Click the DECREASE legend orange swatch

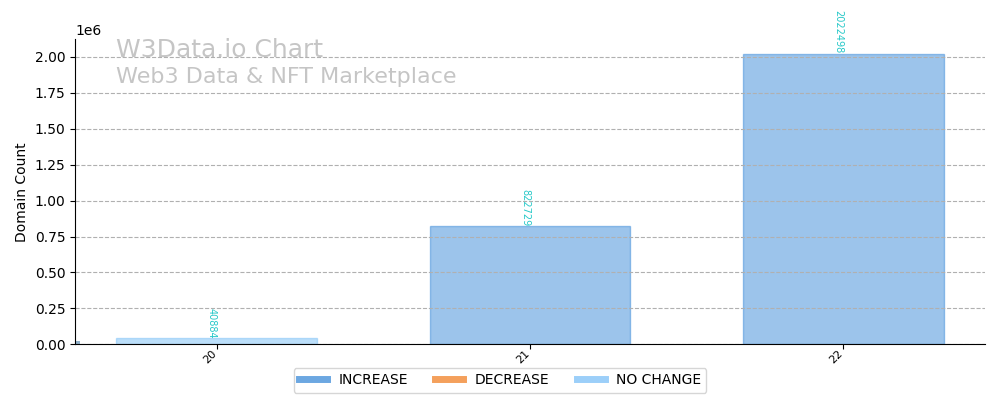pos(449,380)
